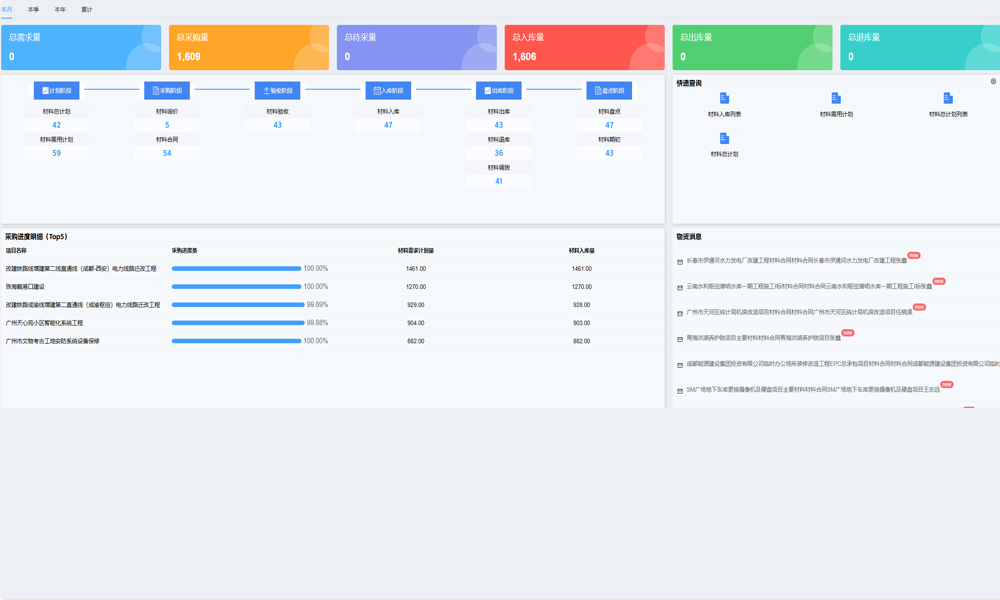1000x600 pixels.
Task: Open the 材料合同 count of 54
Action: click(x=167, y=153)
